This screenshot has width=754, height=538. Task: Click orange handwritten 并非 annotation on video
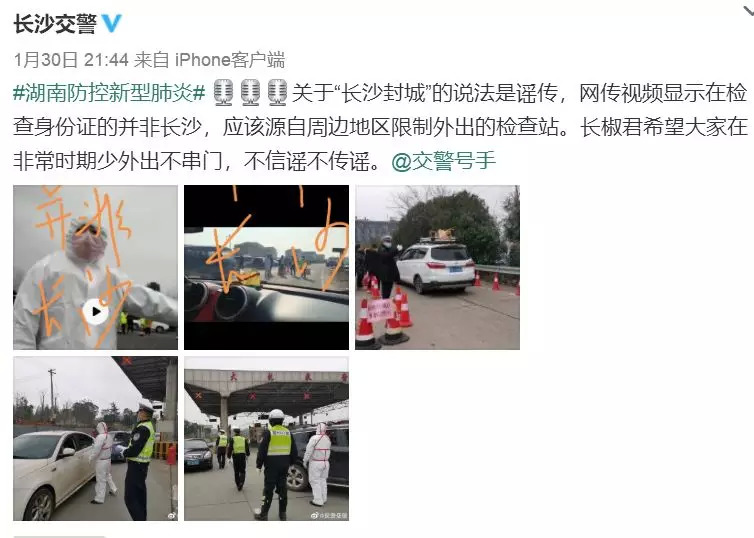coord(82,216)
